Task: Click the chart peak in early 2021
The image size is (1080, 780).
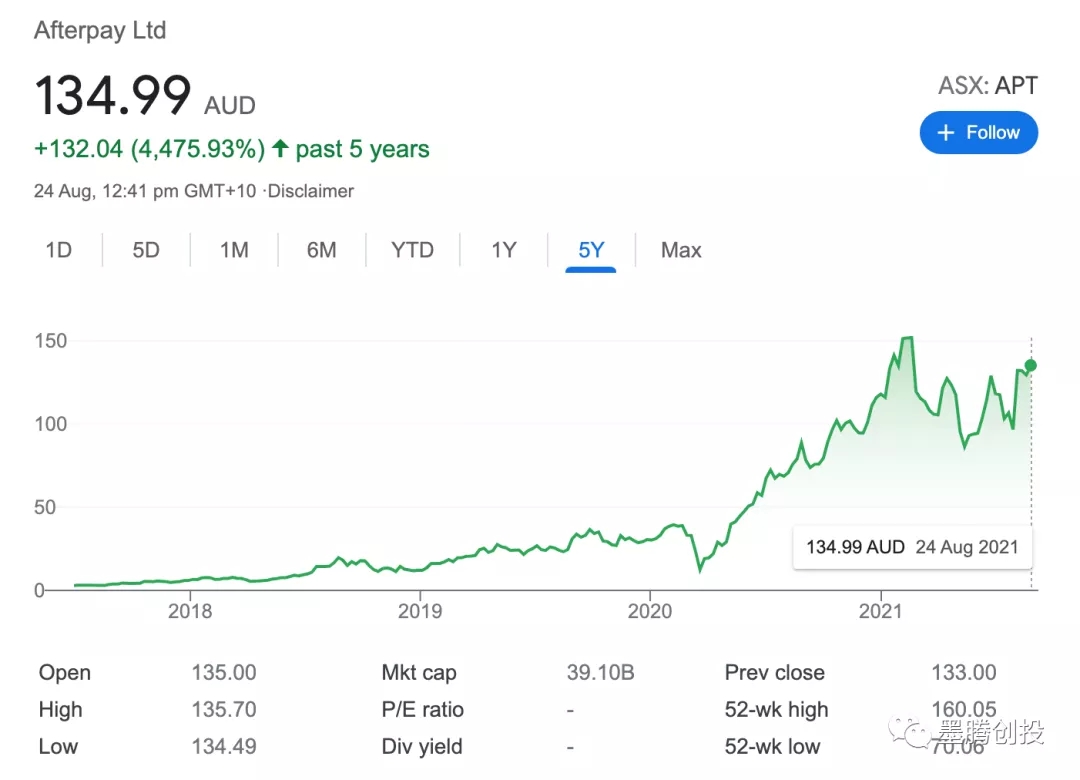Action: [907, 339]
